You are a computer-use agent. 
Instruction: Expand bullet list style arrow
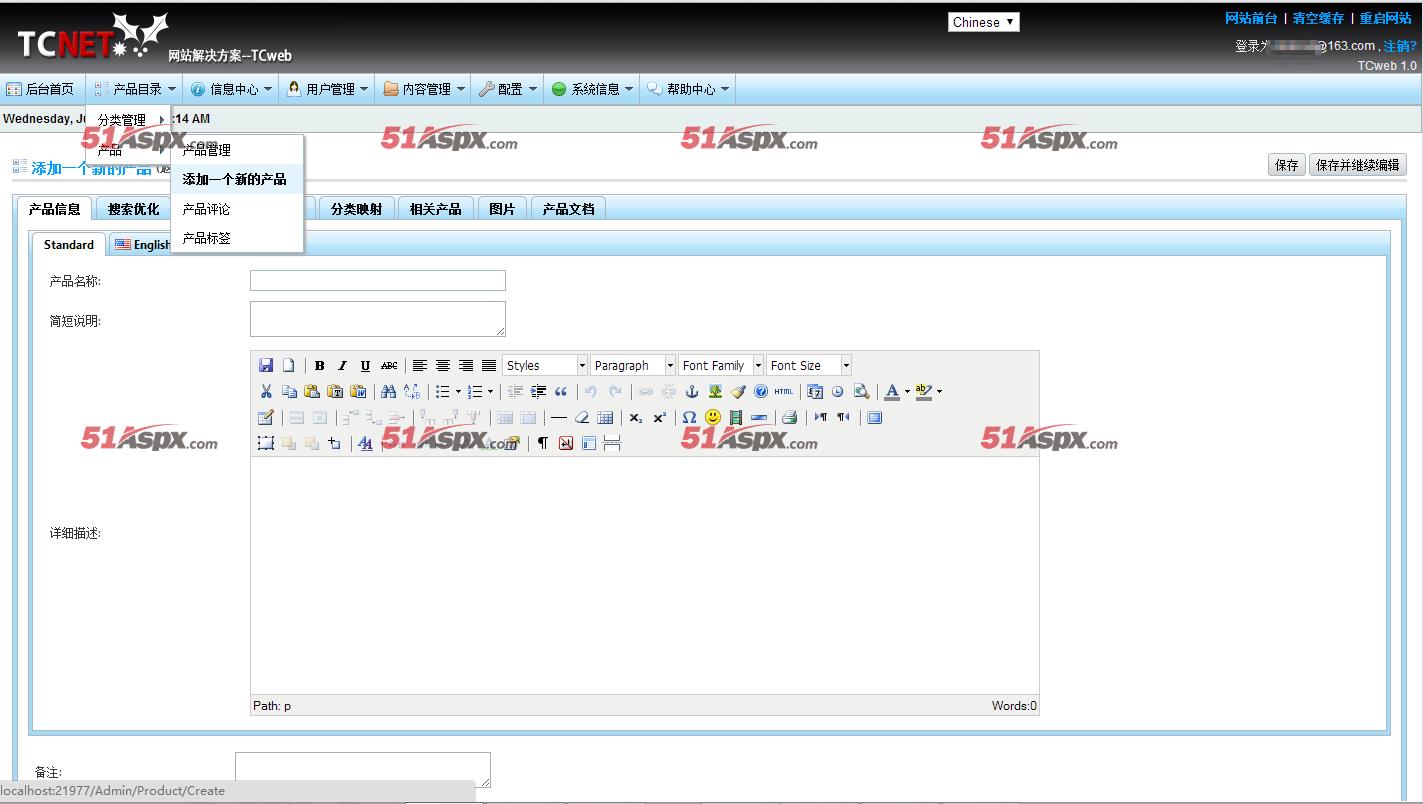coord(458,391)
